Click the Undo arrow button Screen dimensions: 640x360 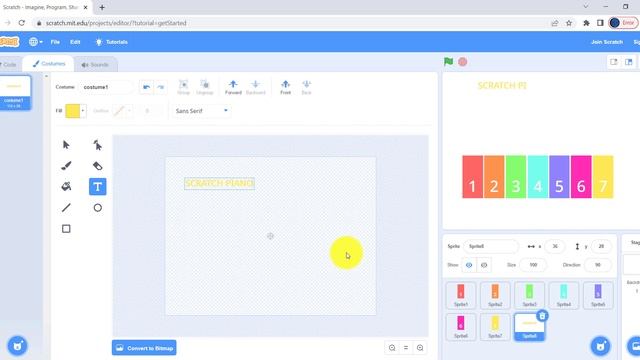click(x=147, y=87)
